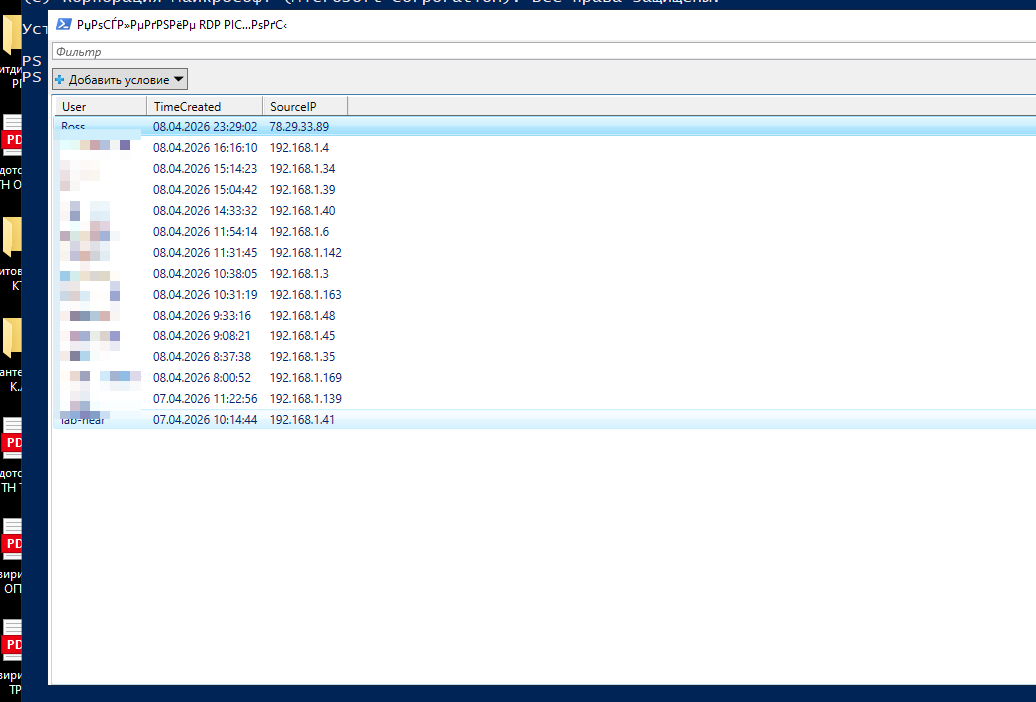Select the desktop folder icon labeled 'итов'
The height and width of the screenshot is (702, 1036).
coord(12,238)
